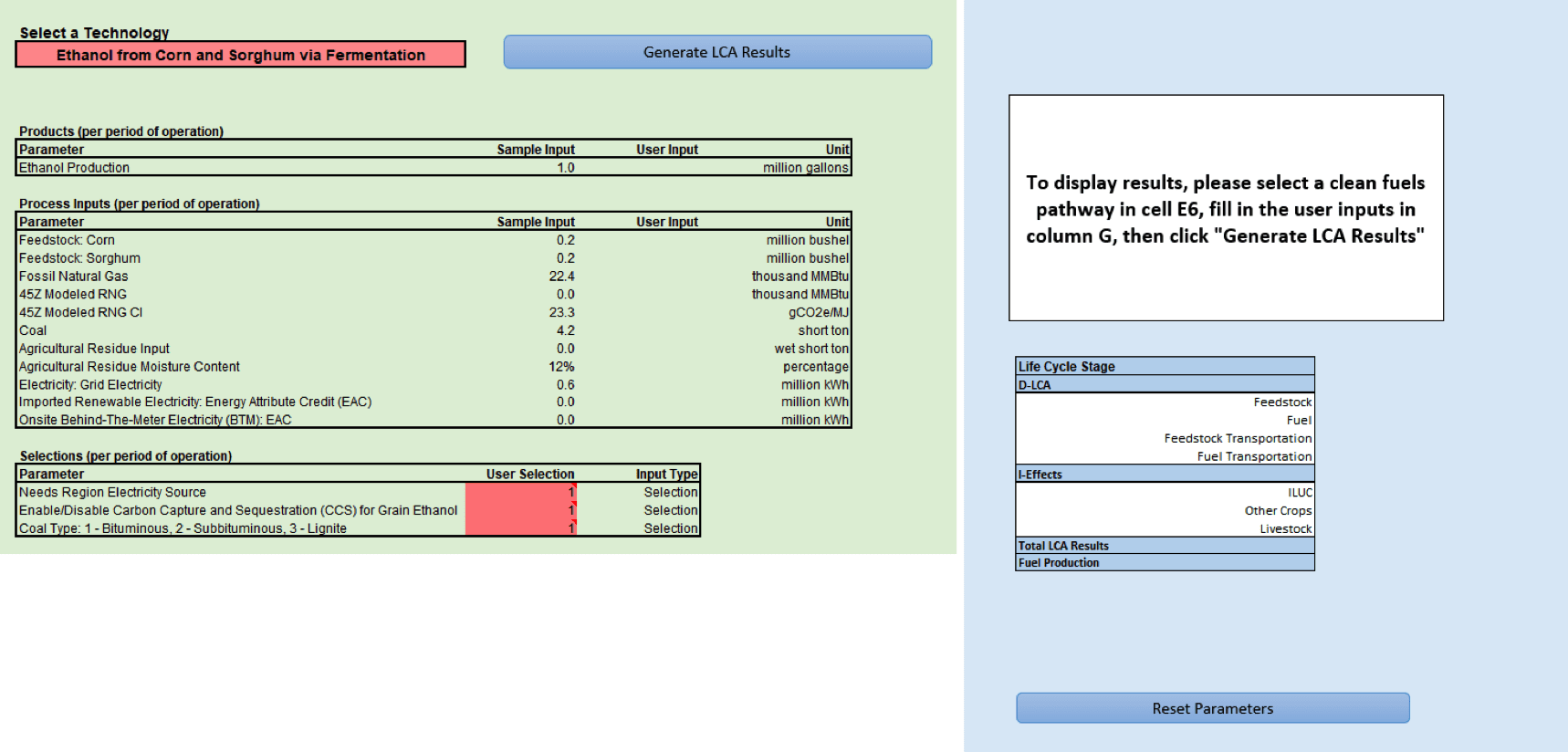Click the Ethanol Production User Input cell
Image resolution: width=1568 pixels, height=752 pixels.
click(667, 168)
